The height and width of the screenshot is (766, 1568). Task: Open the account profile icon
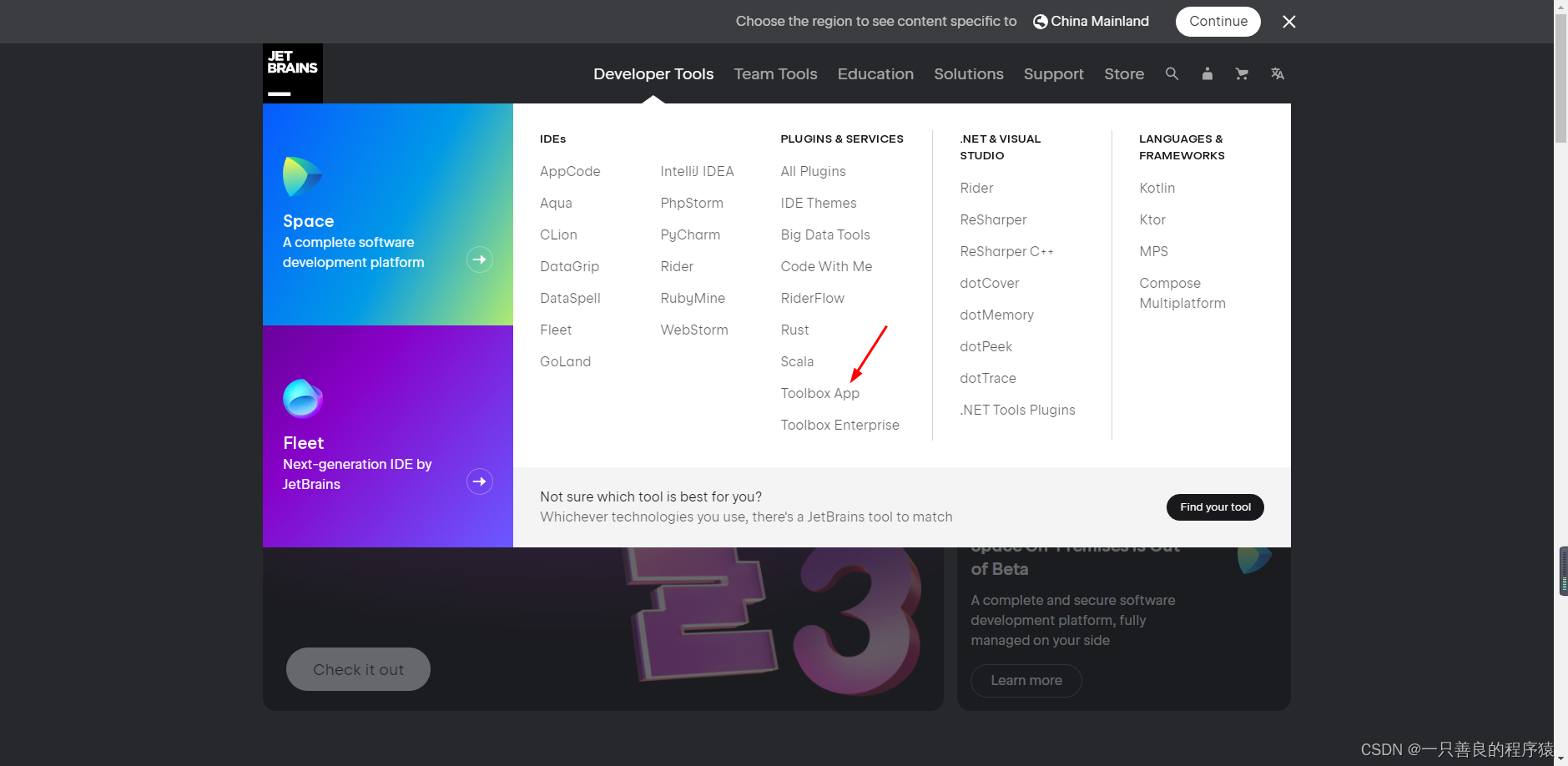[1207, 73]
